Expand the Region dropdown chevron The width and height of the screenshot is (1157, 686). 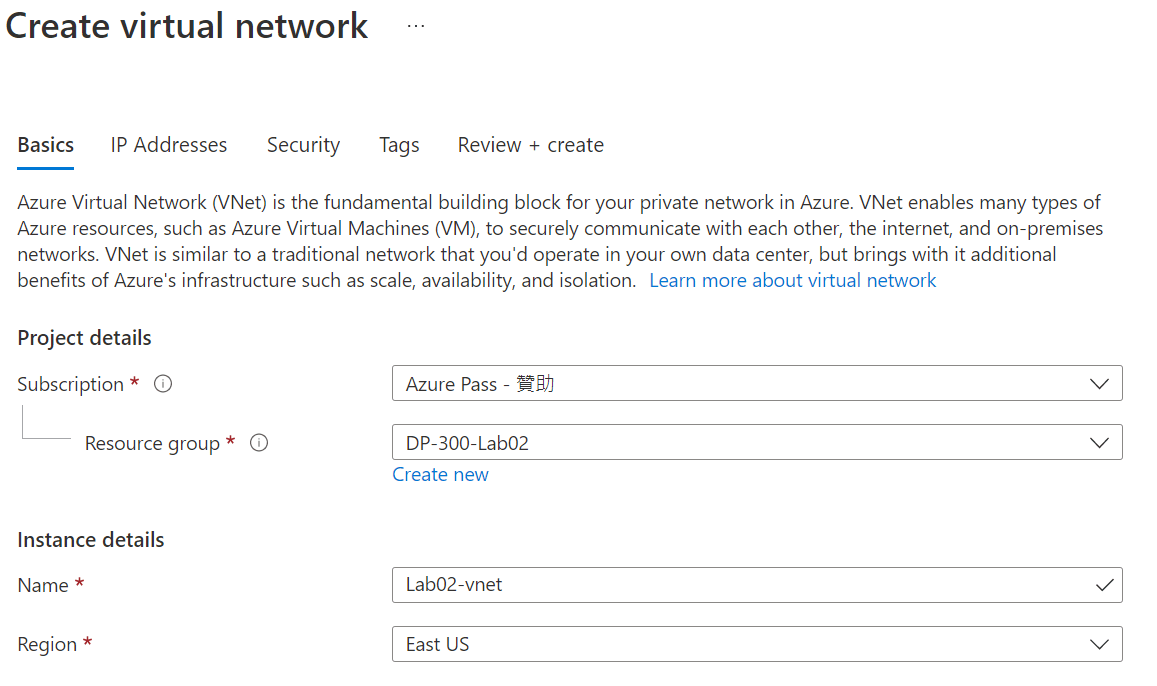1099,644
